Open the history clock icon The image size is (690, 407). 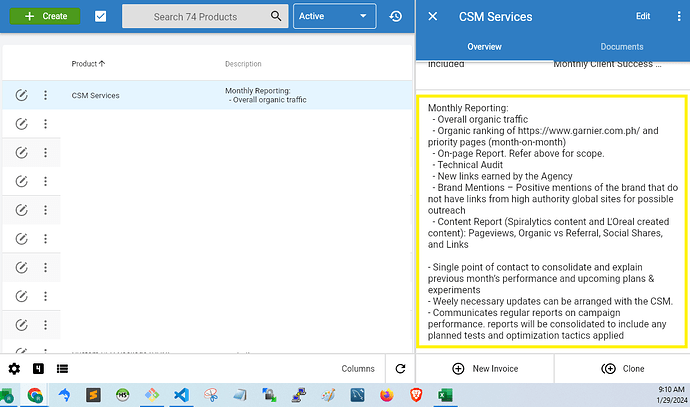point(396,16)
